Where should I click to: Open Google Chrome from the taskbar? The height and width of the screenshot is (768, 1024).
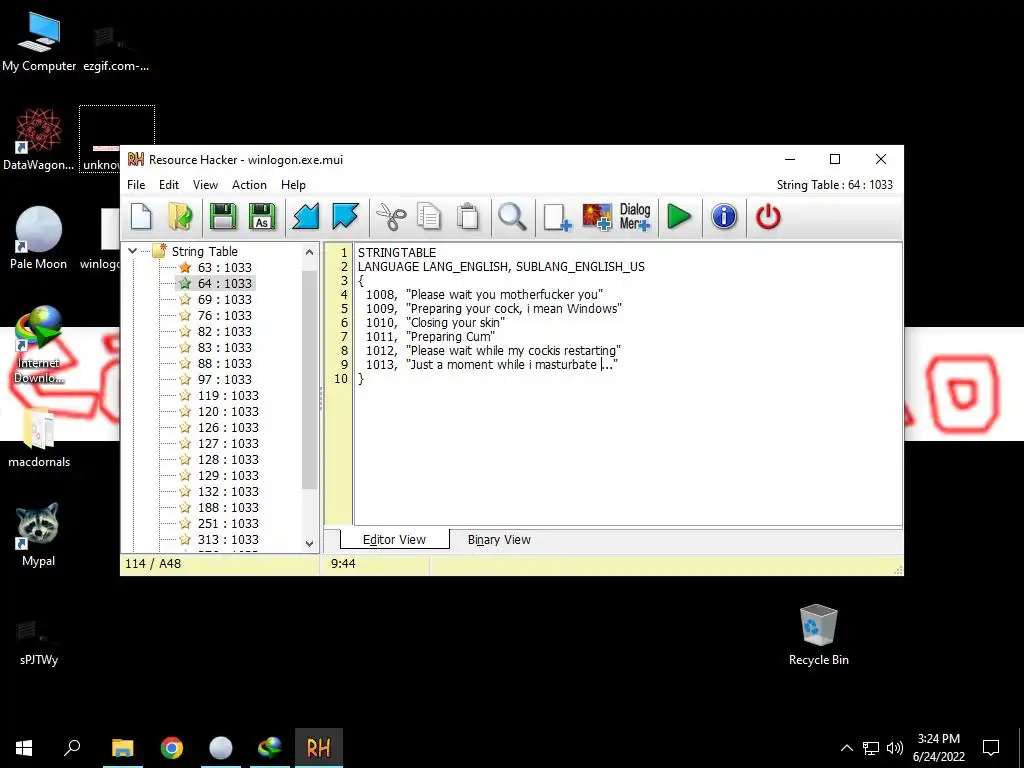[172, 748]
